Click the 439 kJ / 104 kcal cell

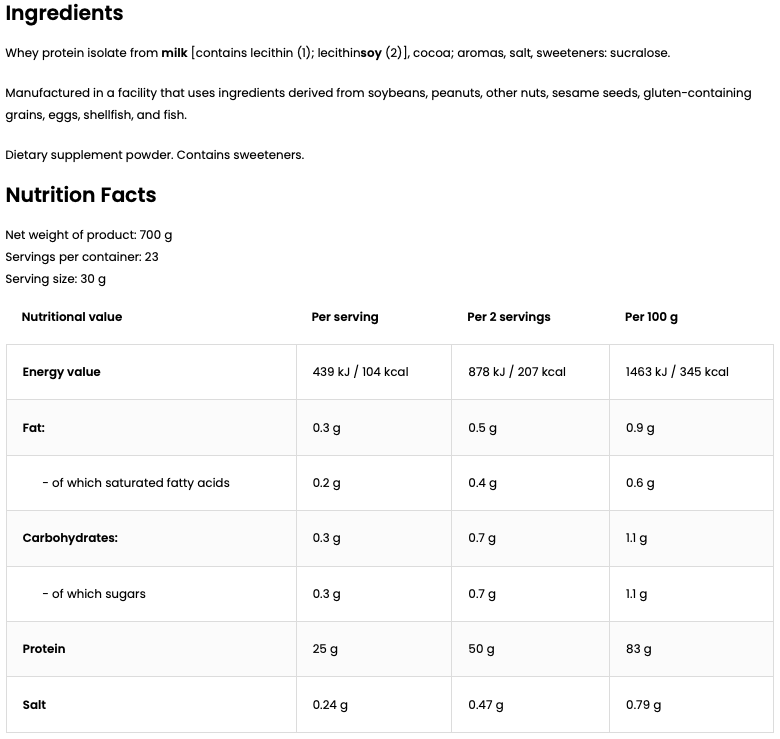coord(361,372)
